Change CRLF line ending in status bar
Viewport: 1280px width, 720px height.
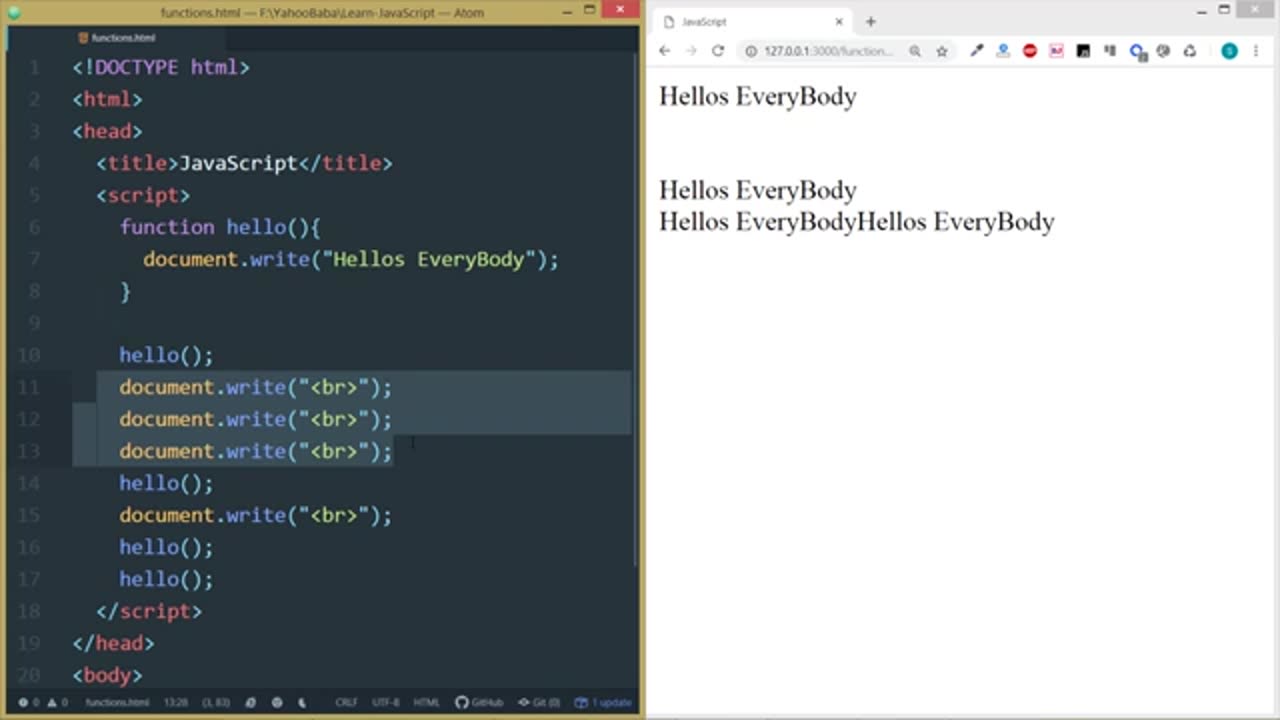(346, 702)
